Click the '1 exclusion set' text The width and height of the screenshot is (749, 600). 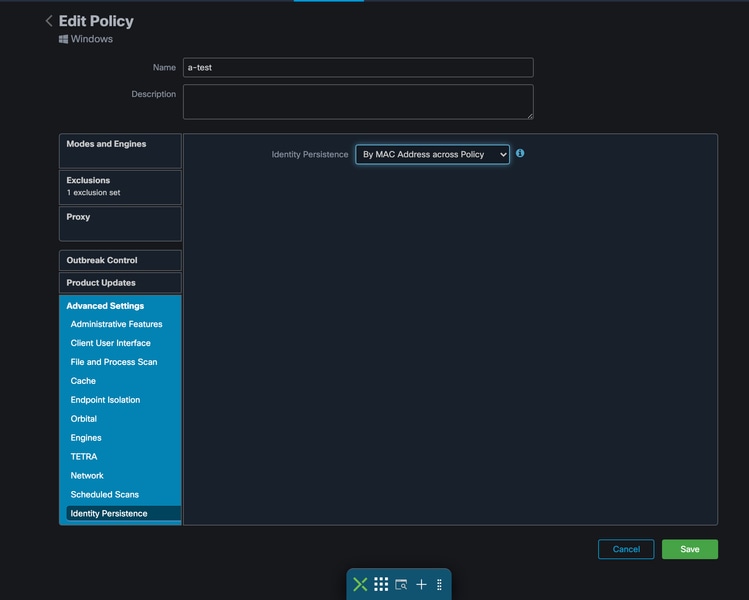[93, 193]
